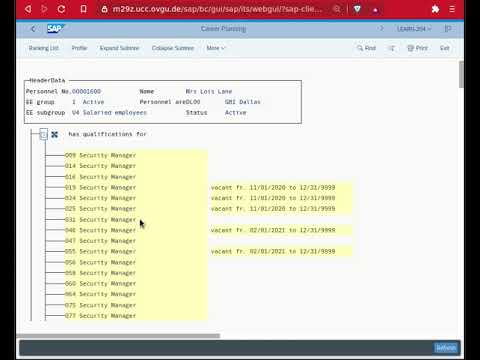
Task: Click the find-next icon beside Find
Action: [x=392, y=48]
